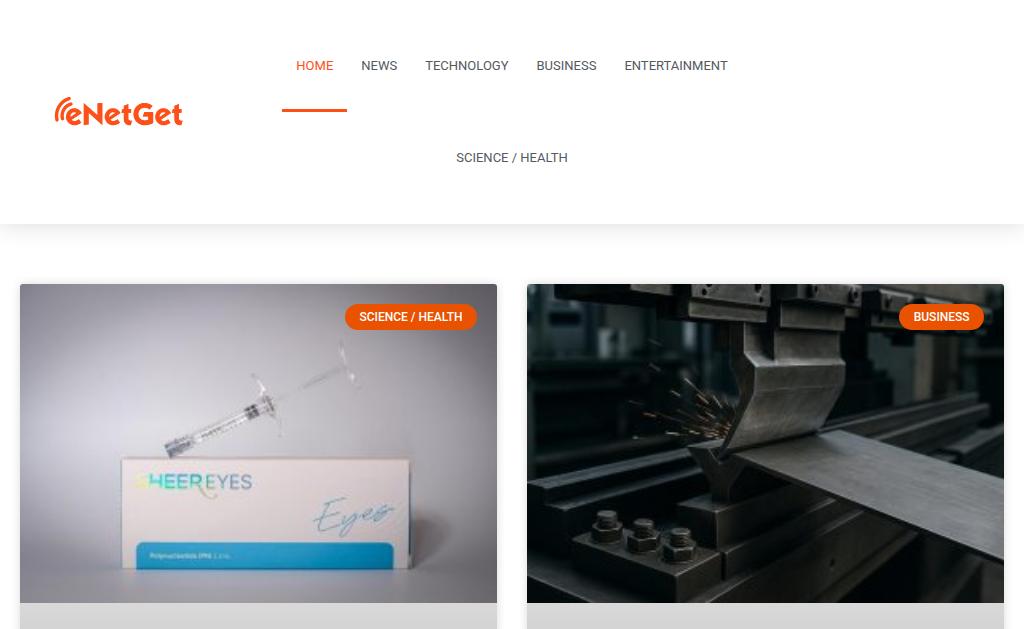
Task: Click the signal wave icon in the logo
Action: pos(62,110)
